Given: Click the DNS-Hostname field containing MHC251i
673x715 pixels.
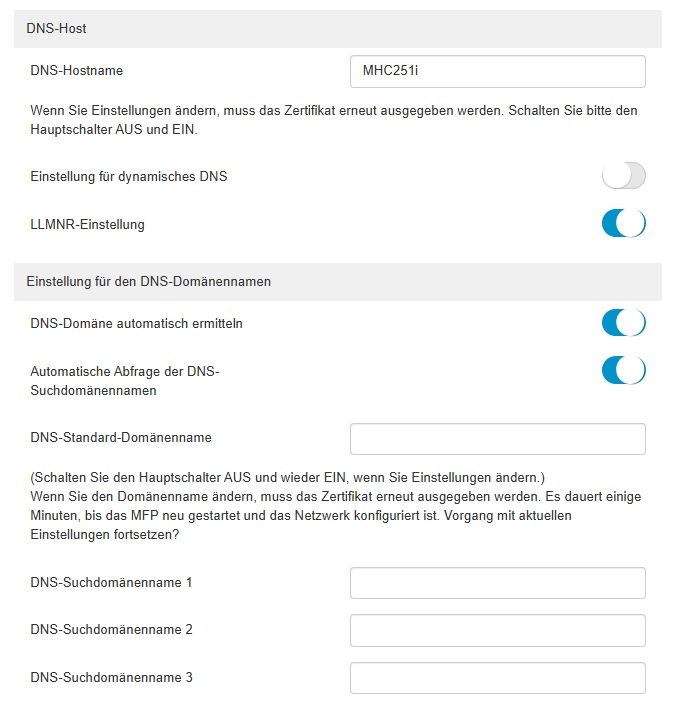Looking at the screenshot, I should 497,72.
